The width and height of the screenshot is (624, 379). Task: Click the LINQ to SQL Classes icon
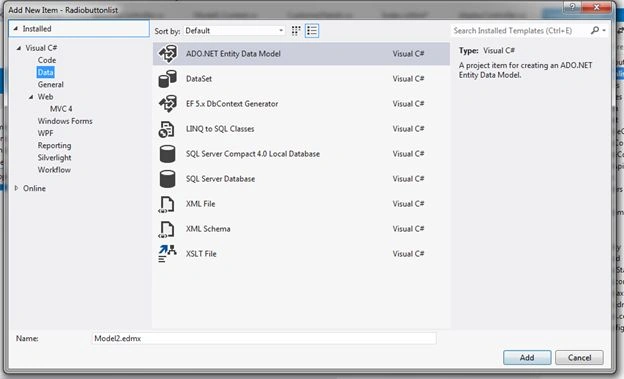[x=166, y=129]
